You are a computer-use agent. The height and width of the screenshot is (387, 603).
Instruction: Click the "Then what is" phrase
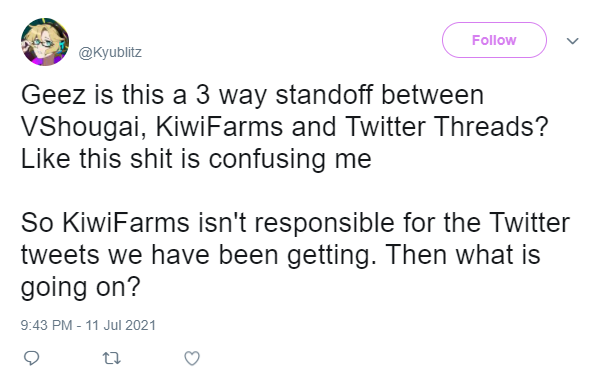[x=463, y=254]
